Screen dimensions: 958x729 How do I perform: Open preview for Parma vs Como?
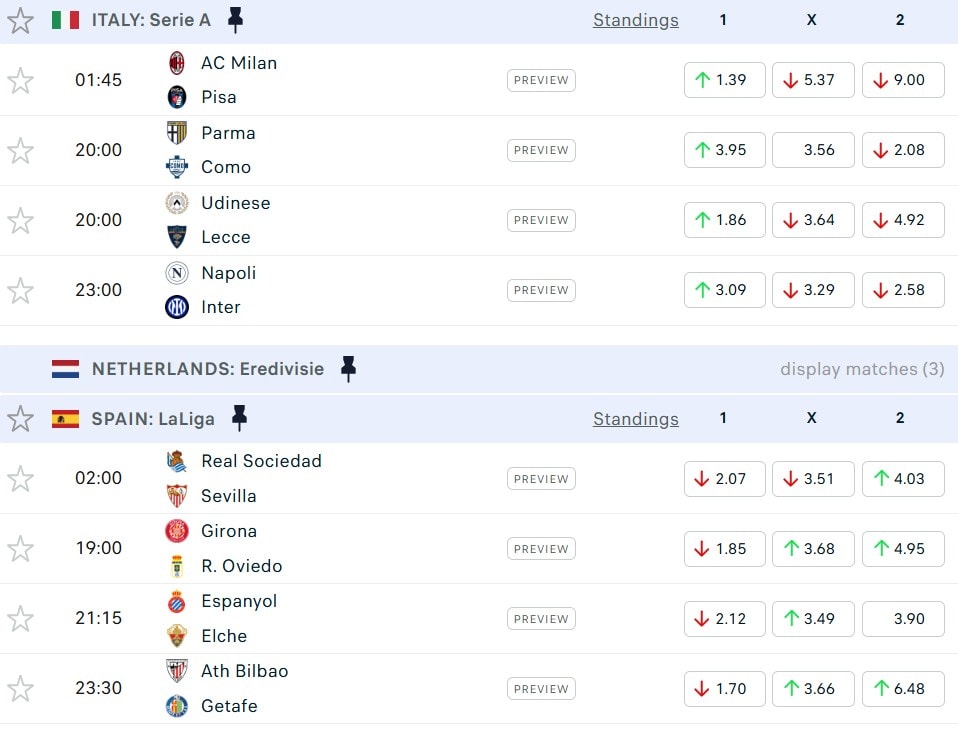(541, 150)
